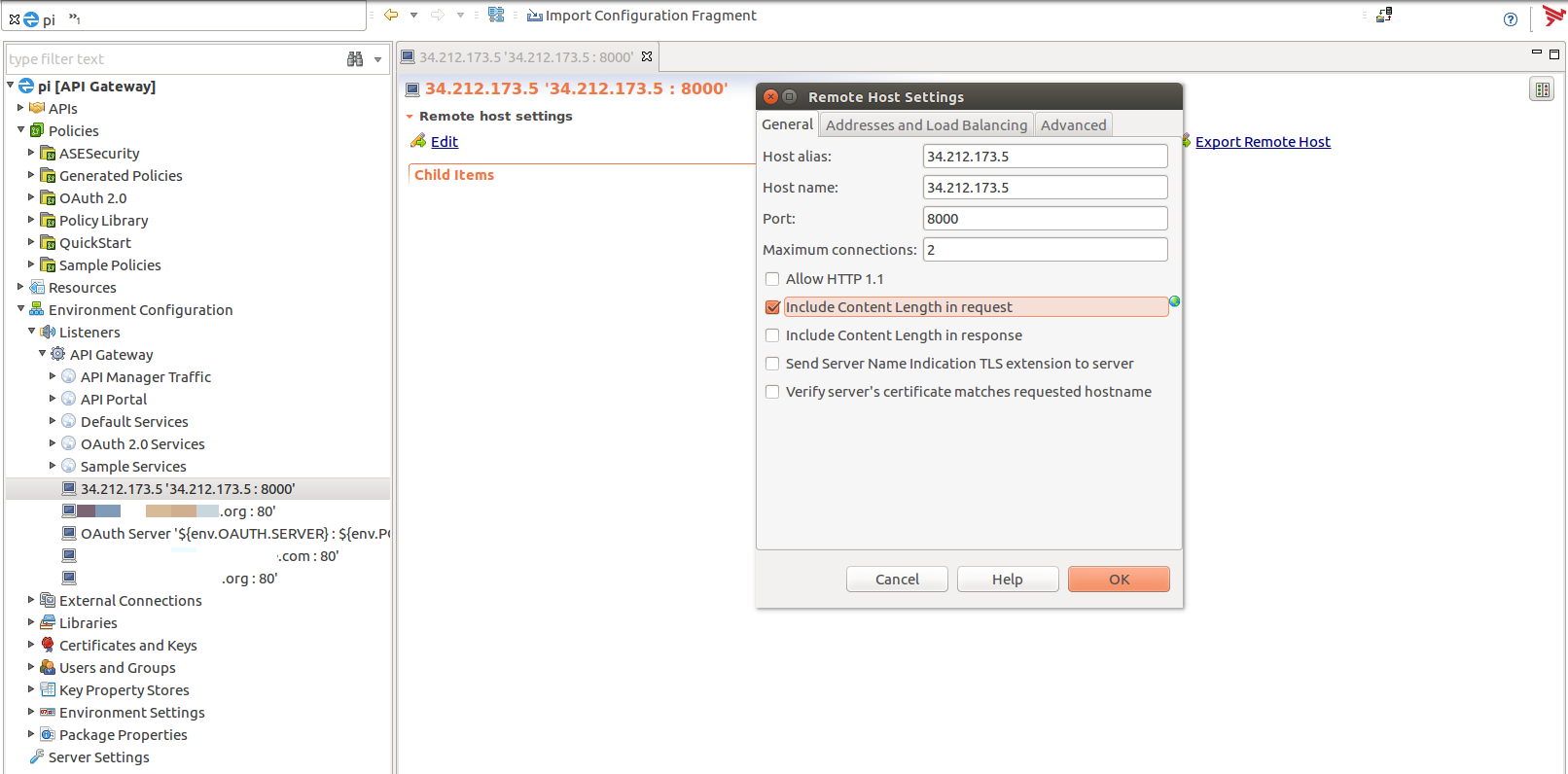The height and width of the screenshot is (774, 1568).
Task: Toggle Send Server Name Indication TLS checkbox
Action: pyautogui.click(x=772, y=364)
